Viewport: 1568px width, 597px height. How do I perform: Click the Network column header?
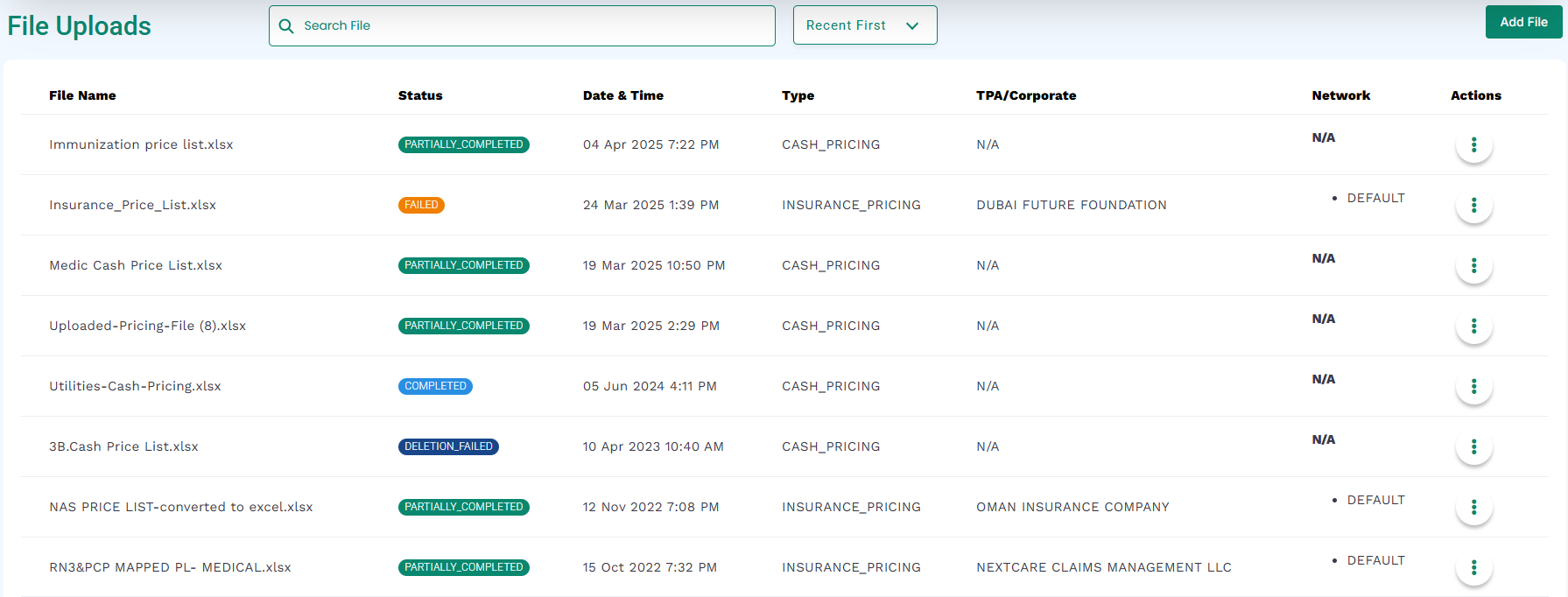(x=1340, y=95)
